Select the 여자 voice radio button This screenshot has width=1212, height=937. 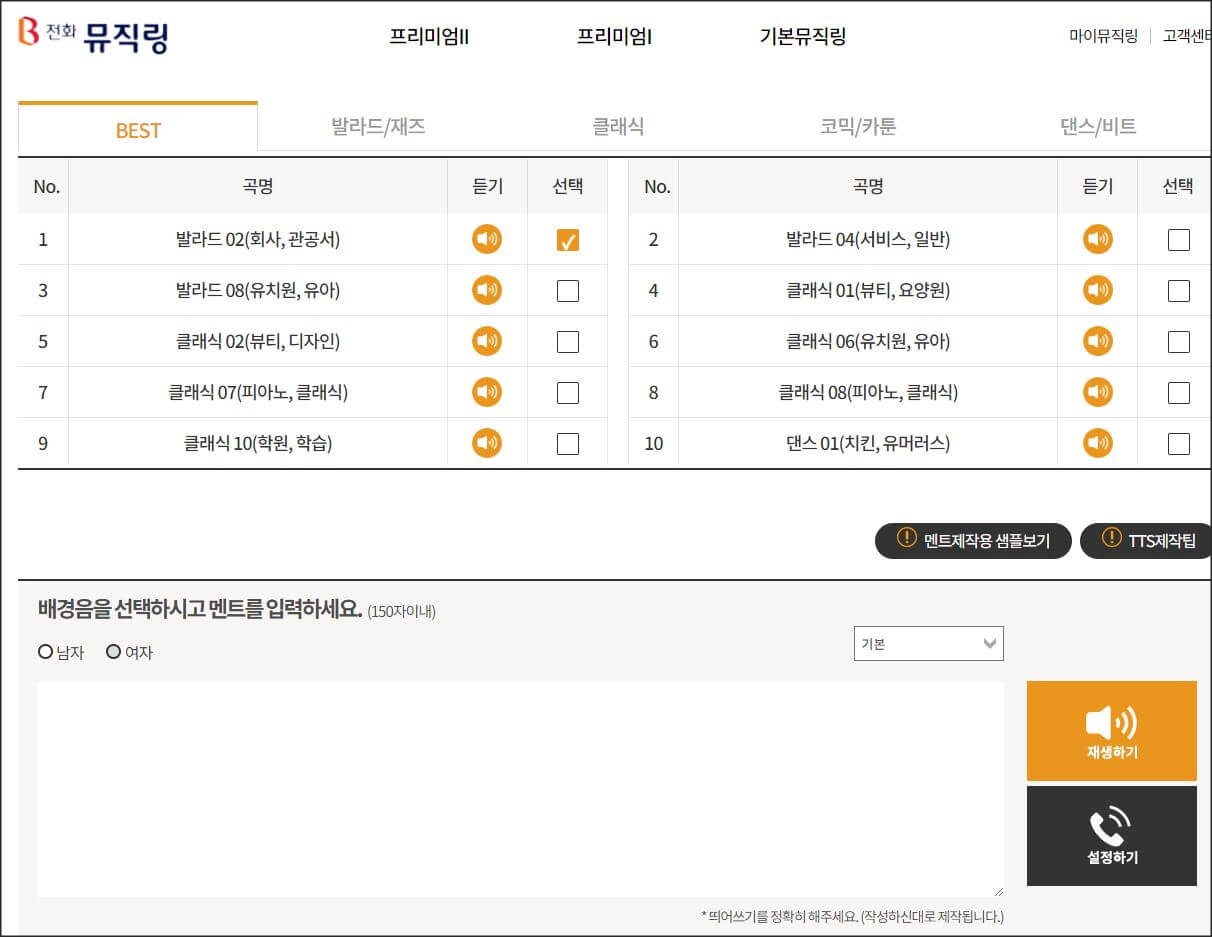coord(111,651)
